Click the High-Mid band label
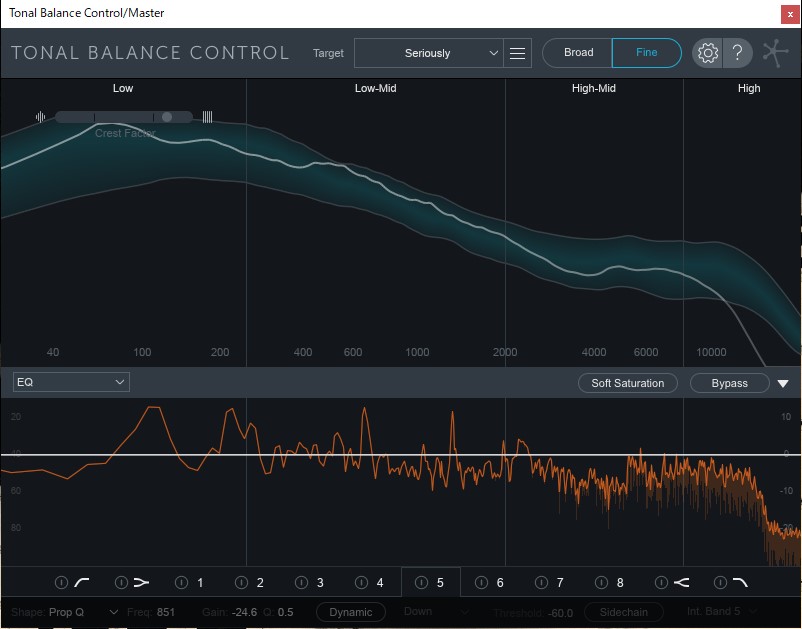This screenshot has width=802, height=629. click(593, 88)
